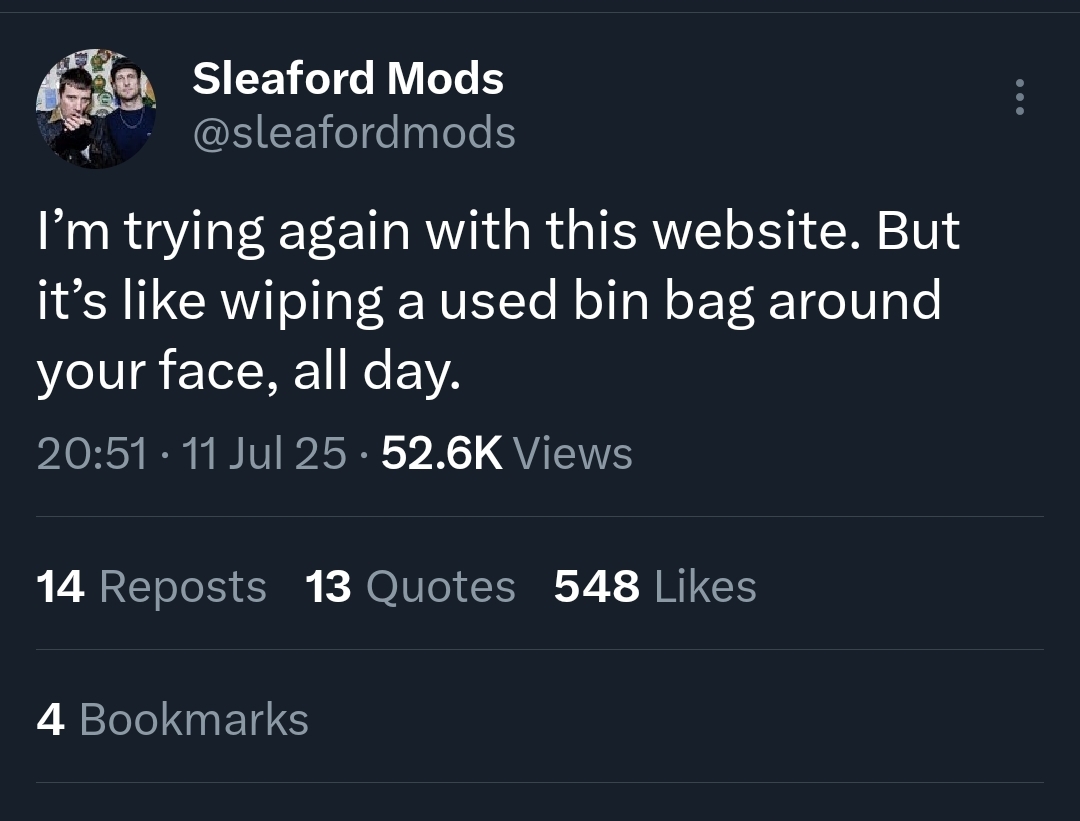Click the @sleafordmods handle
The height and width of the screenshot is (821, 1080).
tap(353, 132)
